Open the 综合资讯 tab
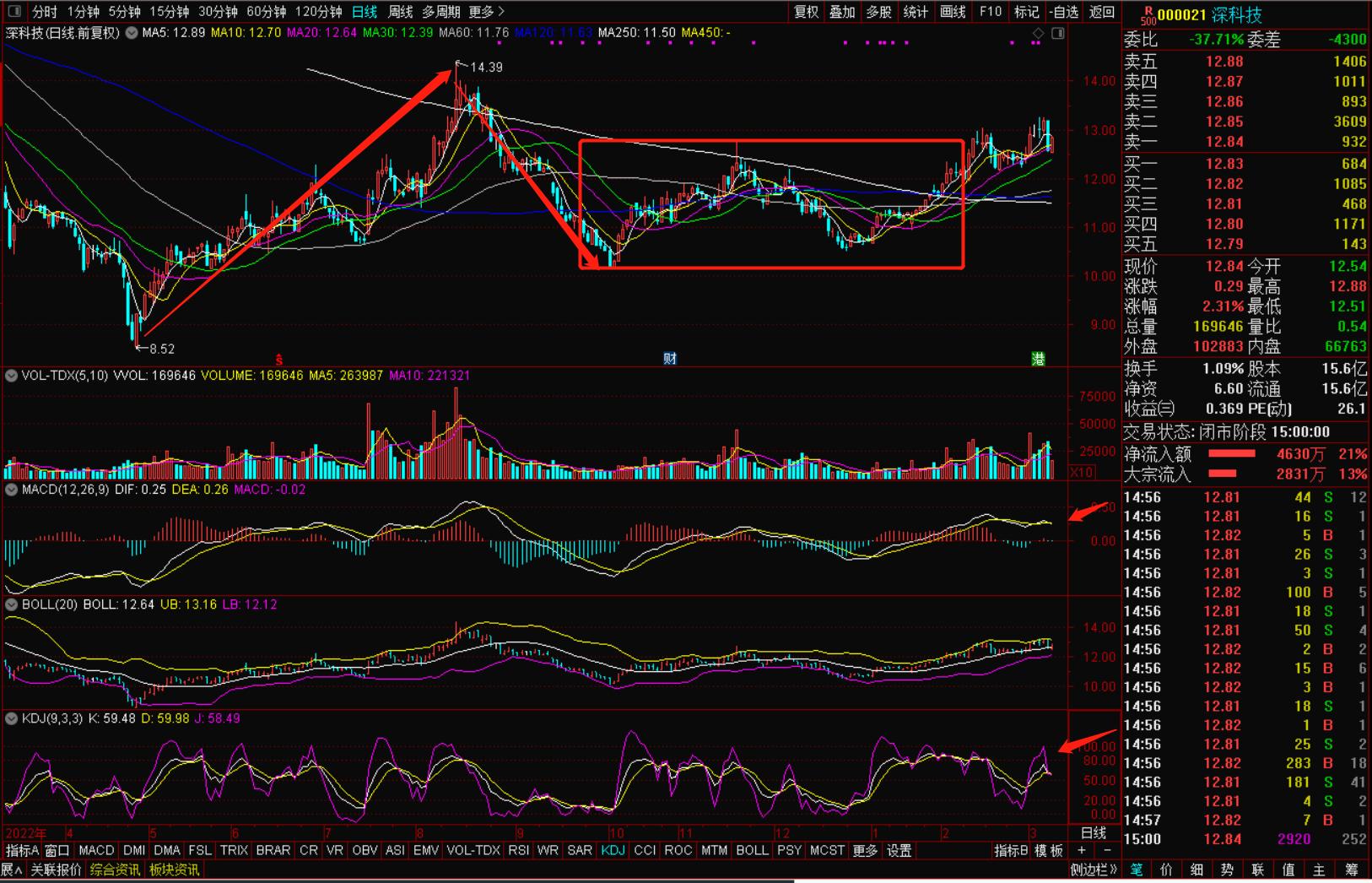The height and width of the screenshot is (883, 1372). pos(116,870)
